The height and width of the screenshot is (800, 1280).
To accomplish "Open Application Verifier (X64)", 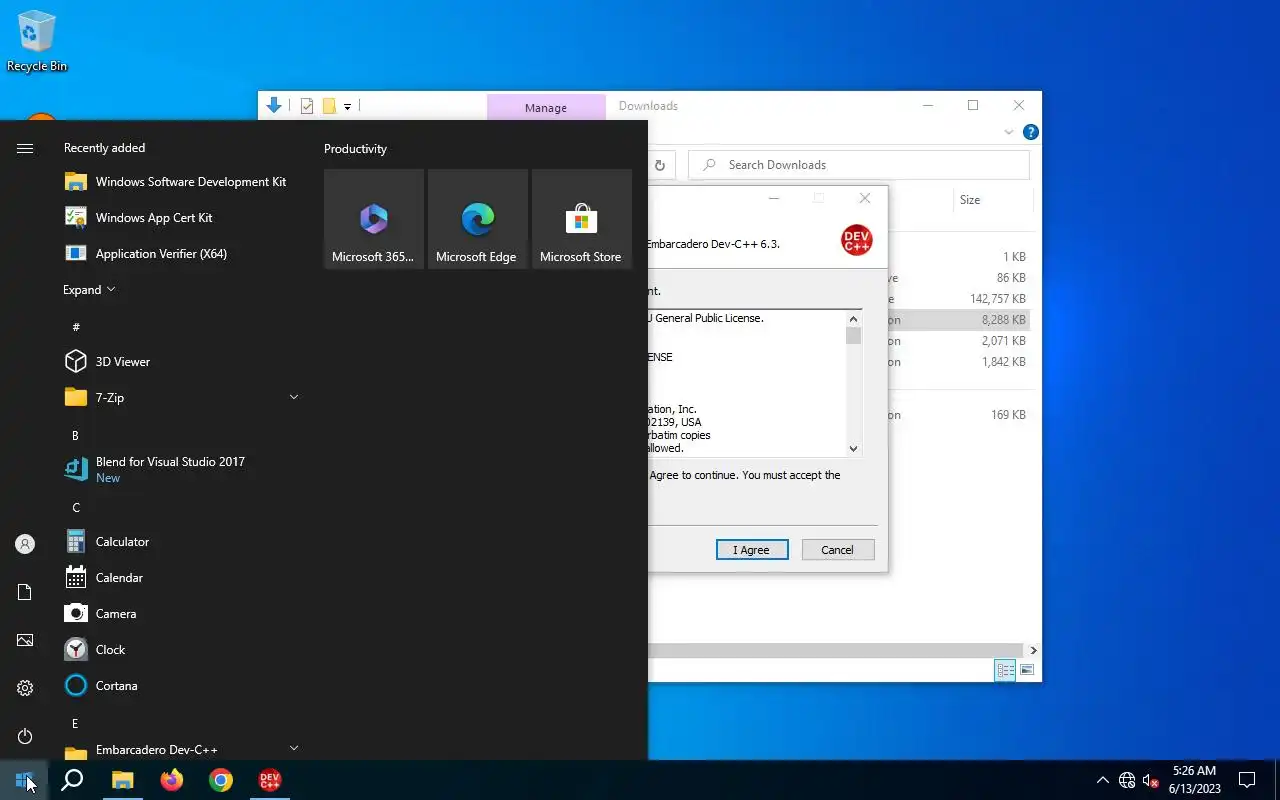I will click(180, 254).
